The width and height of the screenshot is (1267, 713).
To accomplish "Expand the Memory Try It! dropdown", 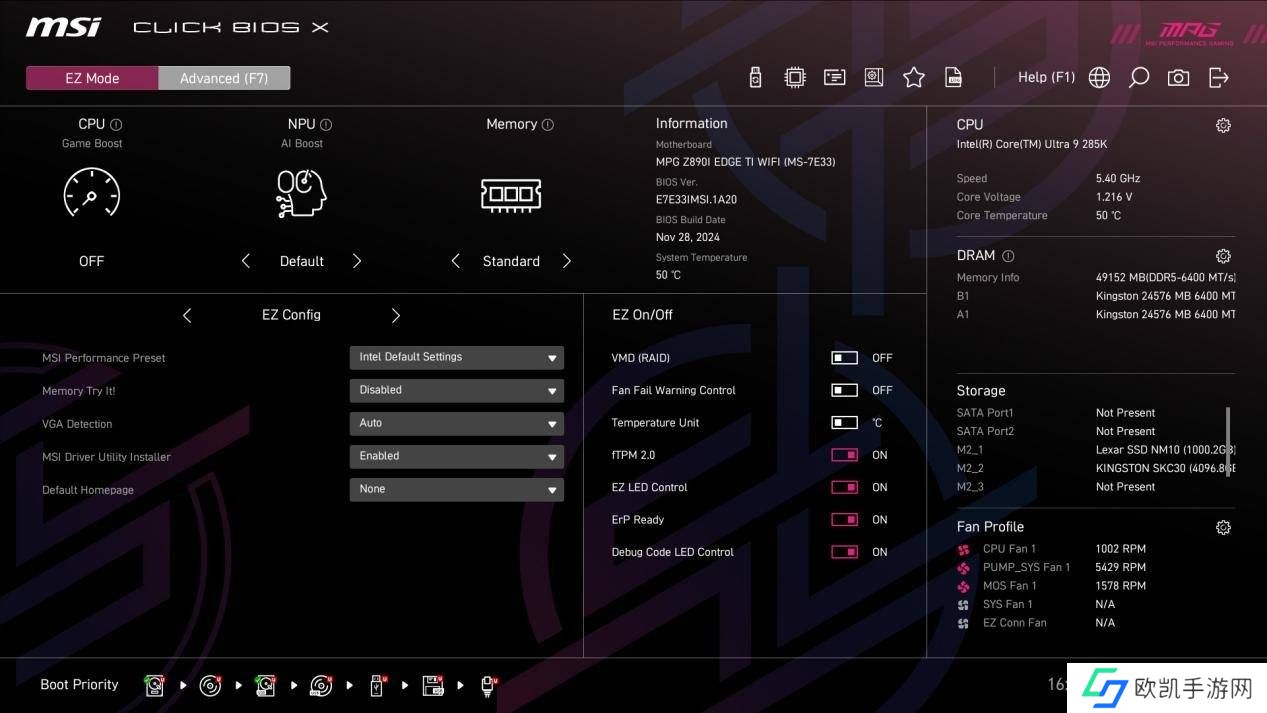I will (456, 390).
